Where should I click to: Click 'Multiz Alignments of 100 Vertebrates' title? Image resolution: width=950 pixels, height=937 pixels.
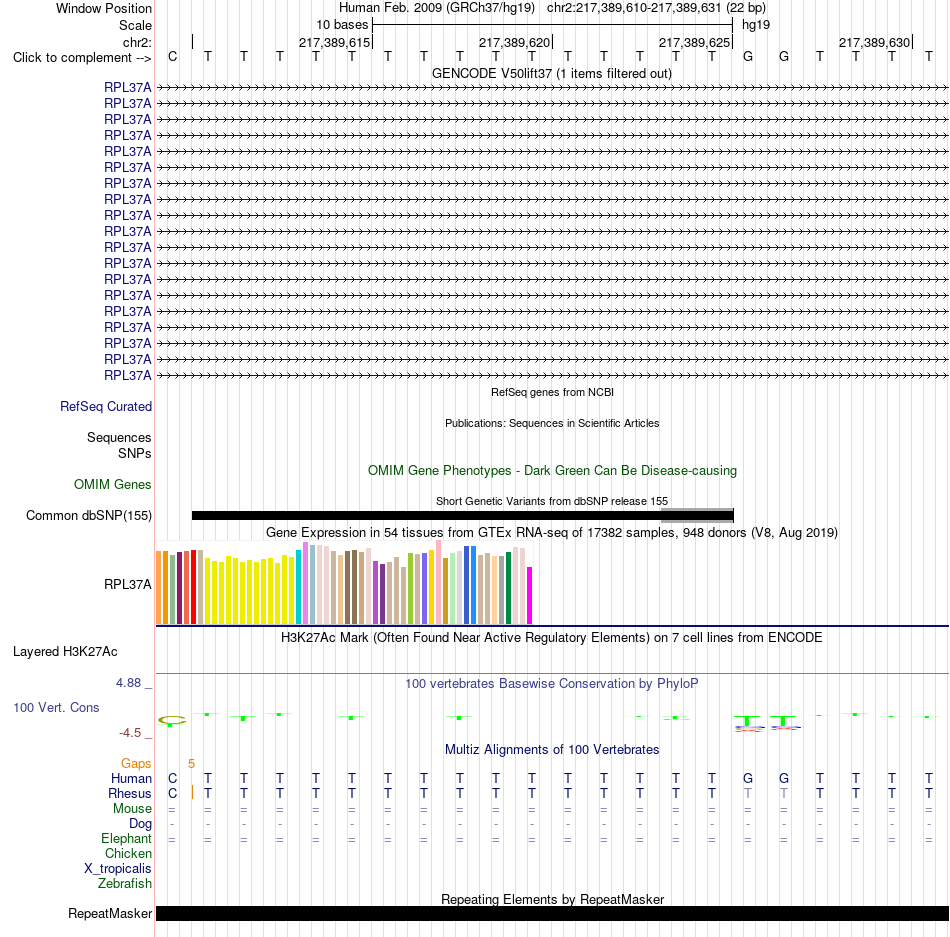tap(551, 750)
